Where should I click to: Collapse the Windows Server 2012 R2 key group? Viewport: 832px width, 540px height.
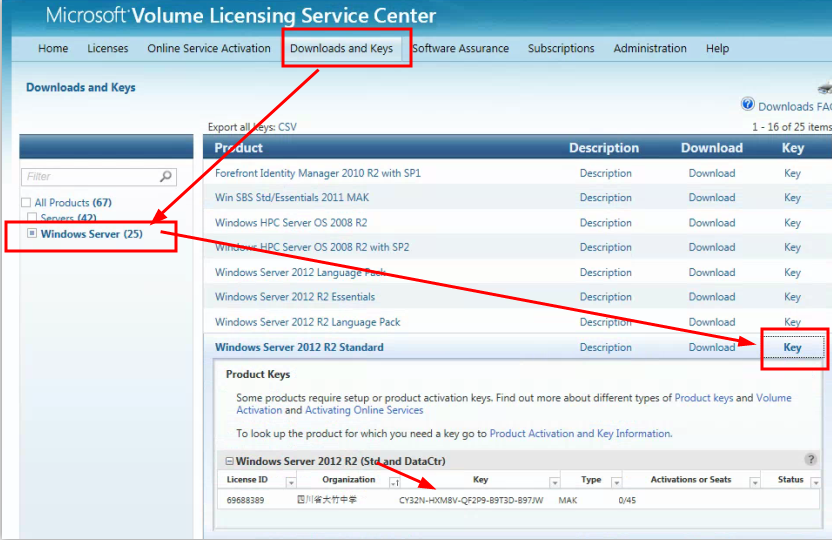pyautogui.click(x=229, y=461)
